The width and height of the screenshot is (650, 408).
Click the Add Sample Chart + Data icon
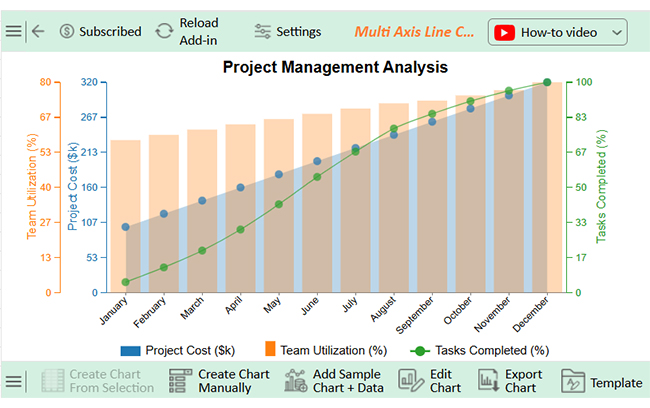pyautogui.click(x=295, y=381)
